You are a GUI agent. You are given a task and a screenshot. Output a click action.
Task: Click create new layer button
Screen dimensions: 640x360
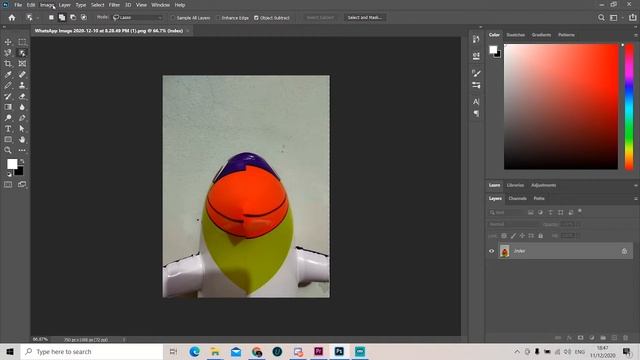coord(614,338)
